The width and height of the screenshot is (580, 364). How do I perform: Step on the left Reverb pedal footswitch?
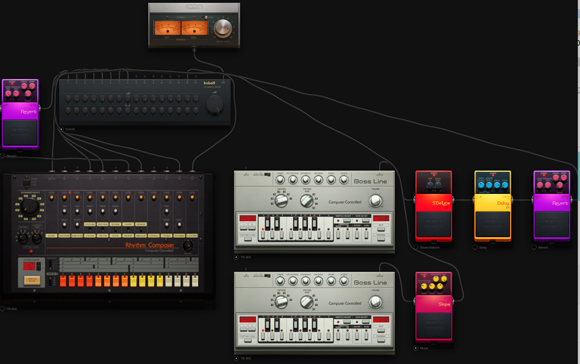20,132
